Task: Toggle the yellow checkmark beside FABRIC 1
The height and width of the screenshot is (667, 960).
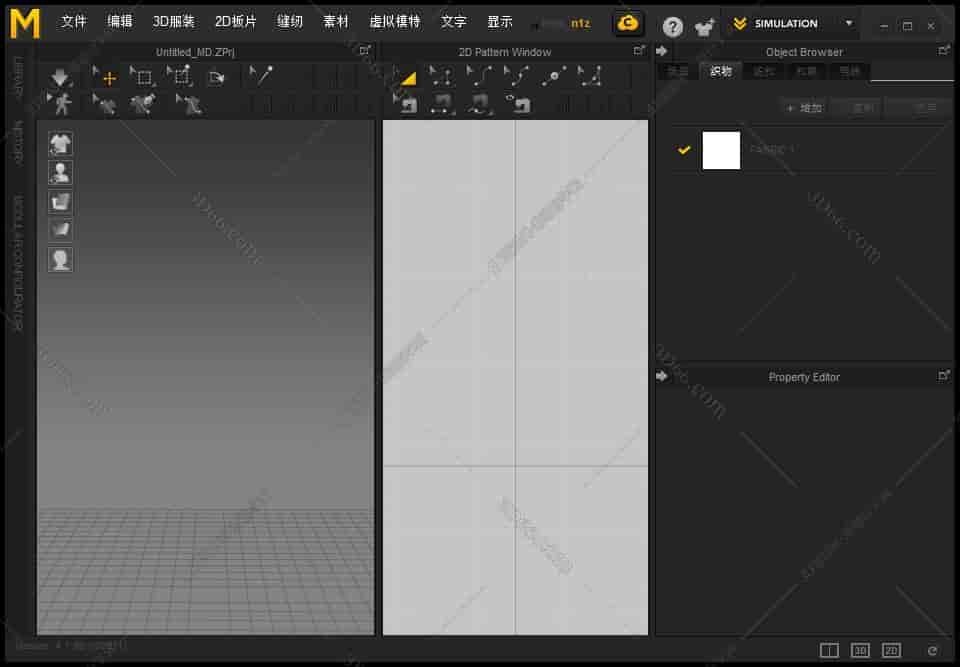Action: click(684, 150)
